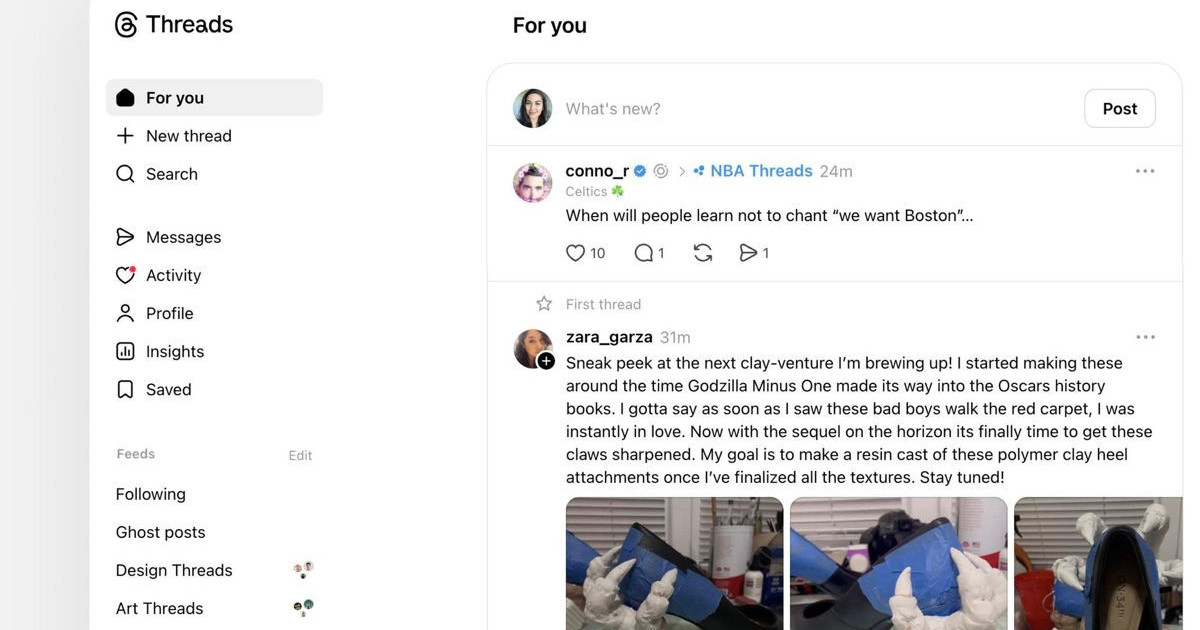Repost conno_r's Celtics thread

(703, 253)
